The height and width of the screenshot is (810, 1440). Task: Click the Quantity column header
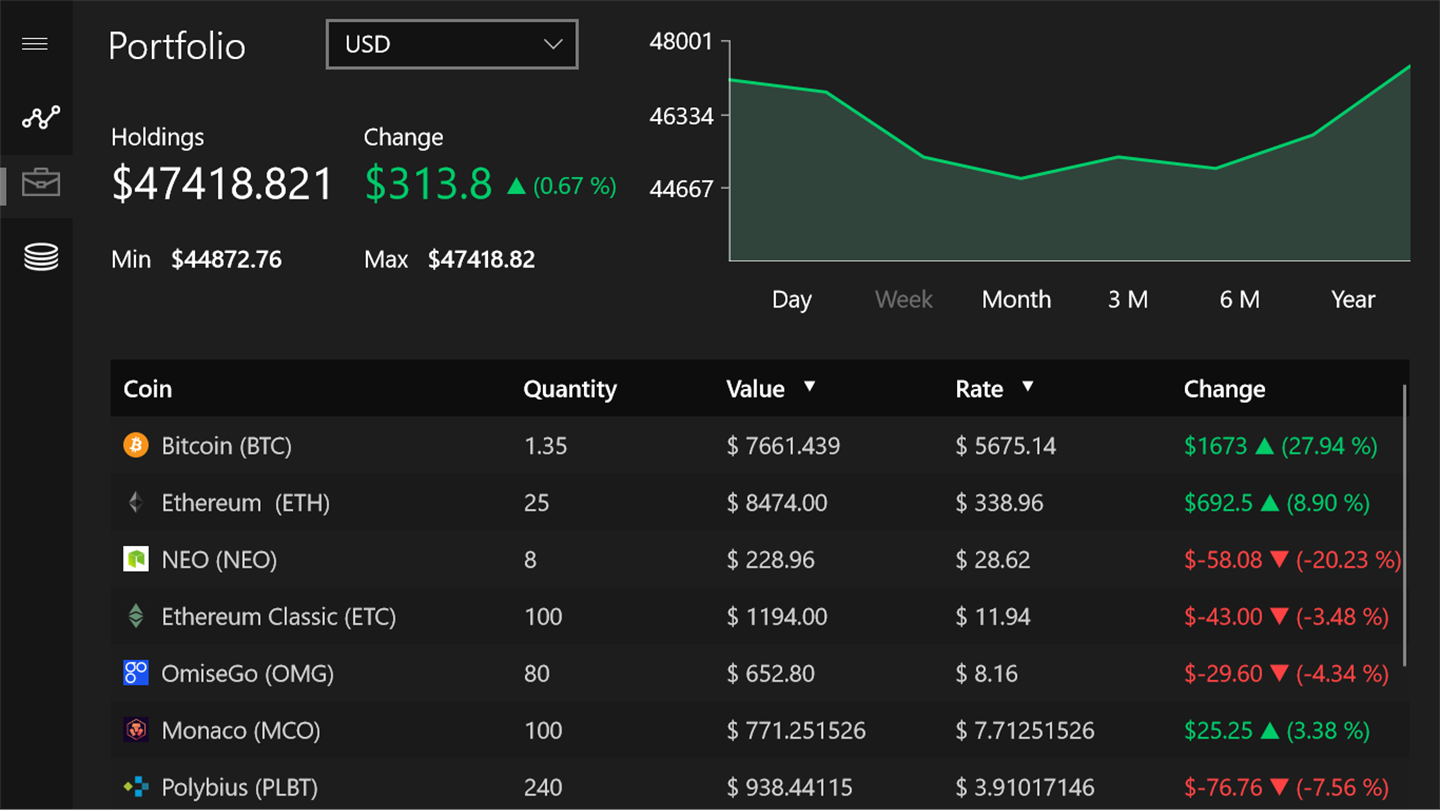point(570,389)
